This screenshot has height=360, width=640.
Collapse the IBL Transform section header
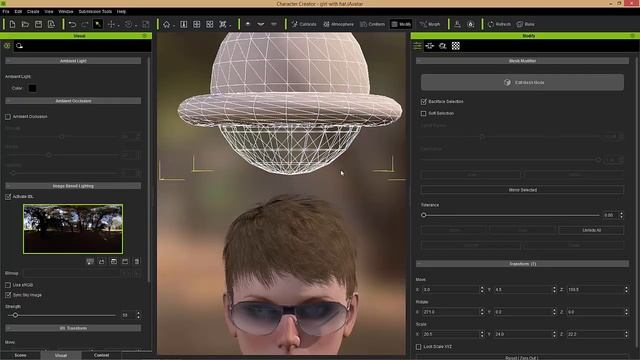(73, 328)
